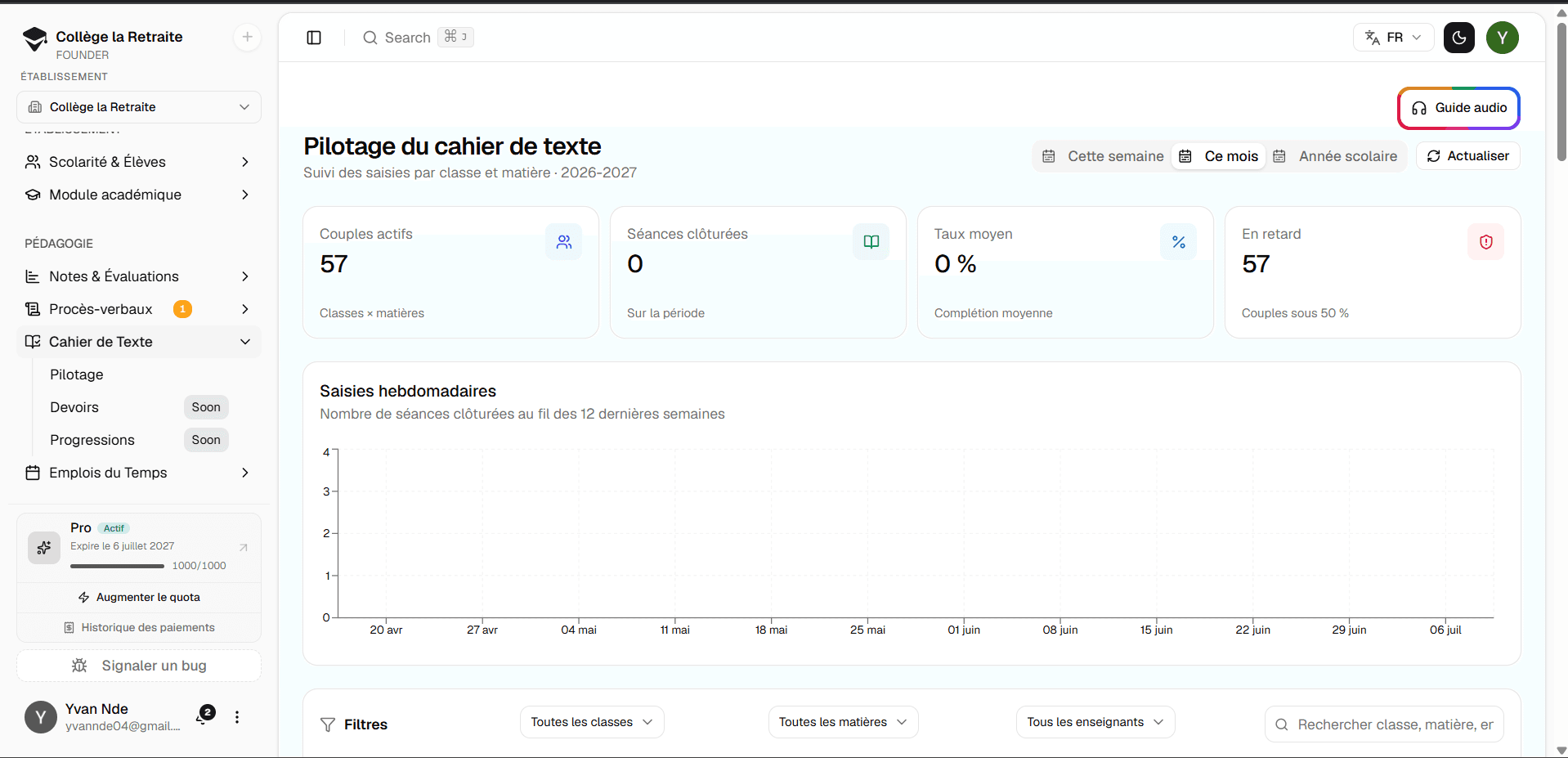1568x758 pixels.
Task: Click the En retard alert shield icon
Action: [1485, 242]
